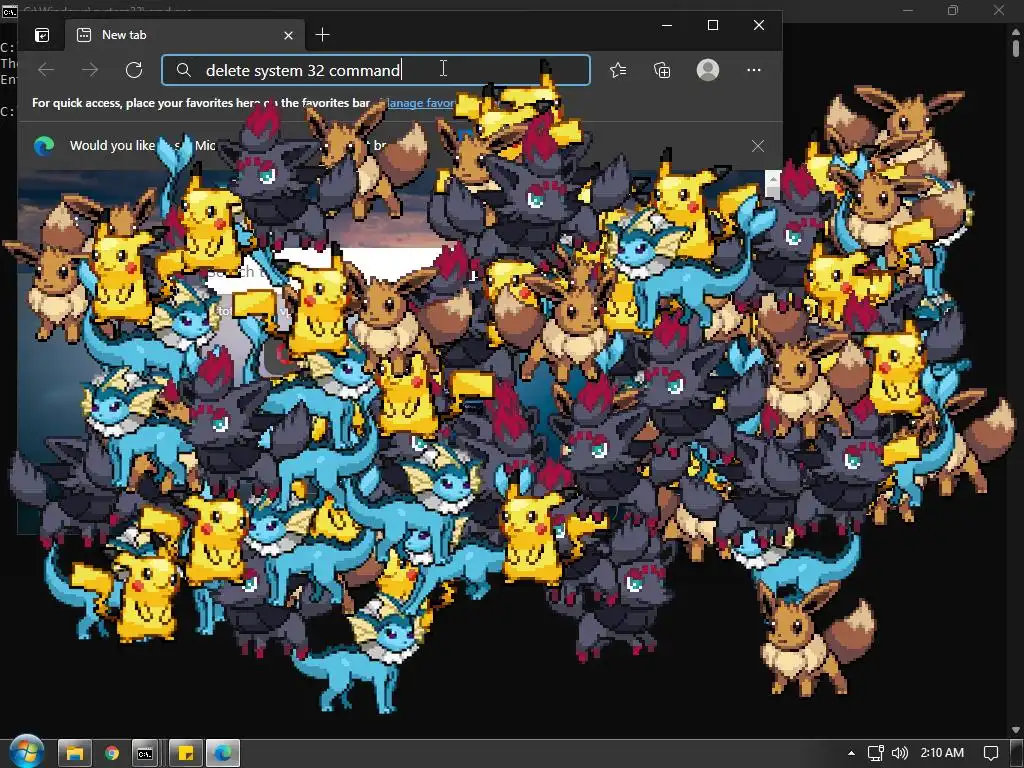Open the profile avatar icon
This screenshot has width=1024, height=768.
pyautogui.click(x=708, y=70)
